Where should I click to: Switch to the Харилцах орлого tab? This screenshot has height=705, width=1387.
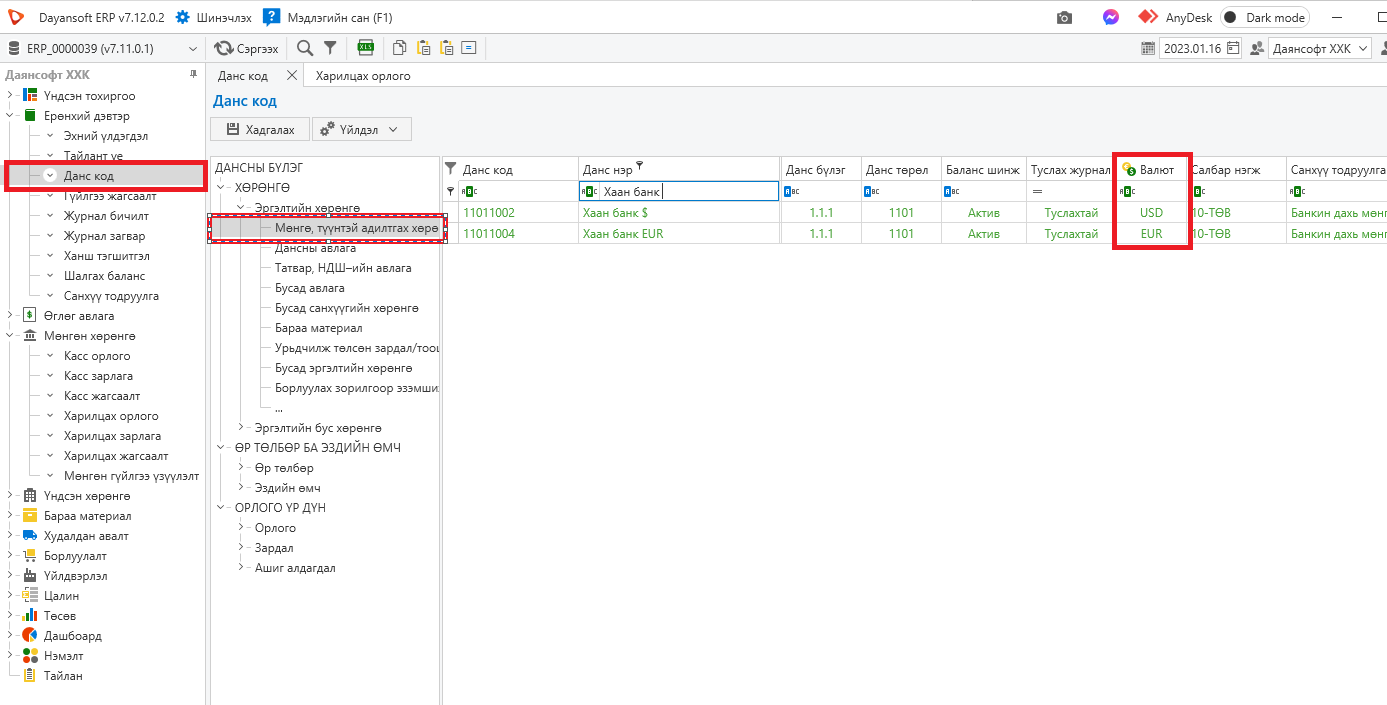363,76
